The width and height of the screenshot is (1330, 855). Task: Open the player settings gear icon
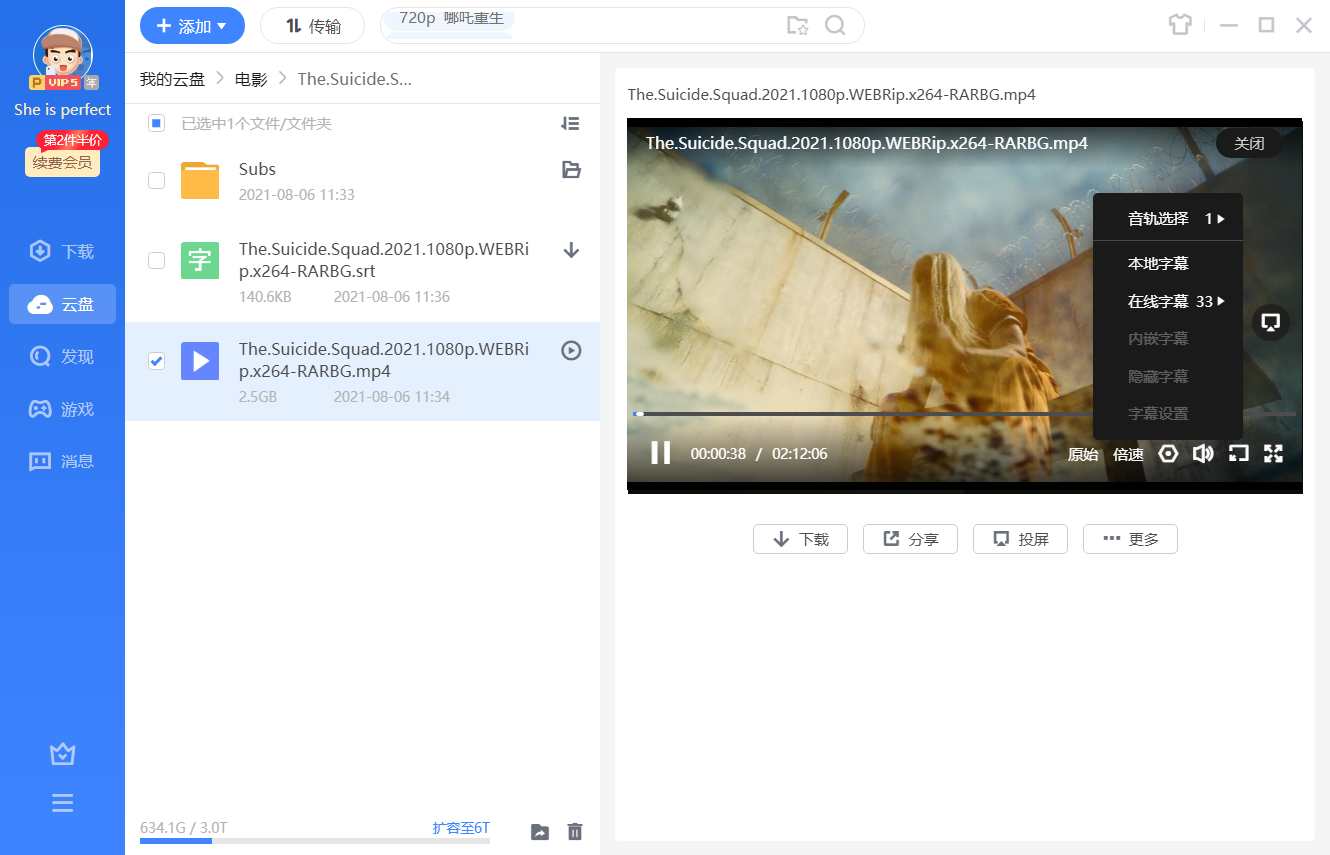1168,454
